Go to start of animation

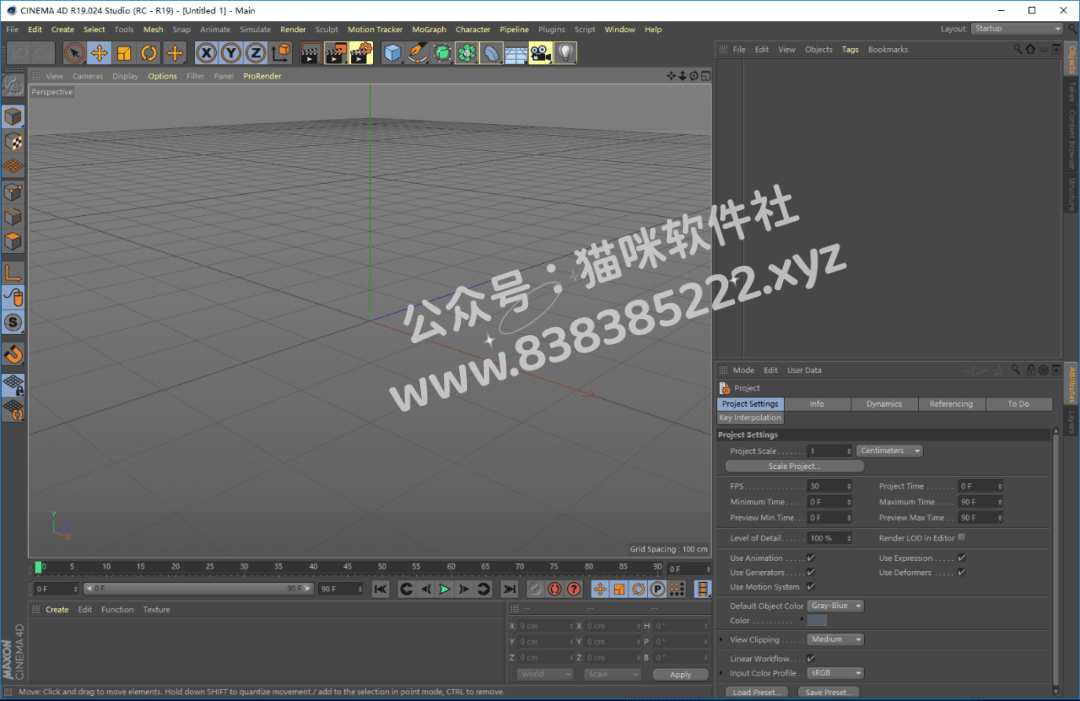click(380, 589)
